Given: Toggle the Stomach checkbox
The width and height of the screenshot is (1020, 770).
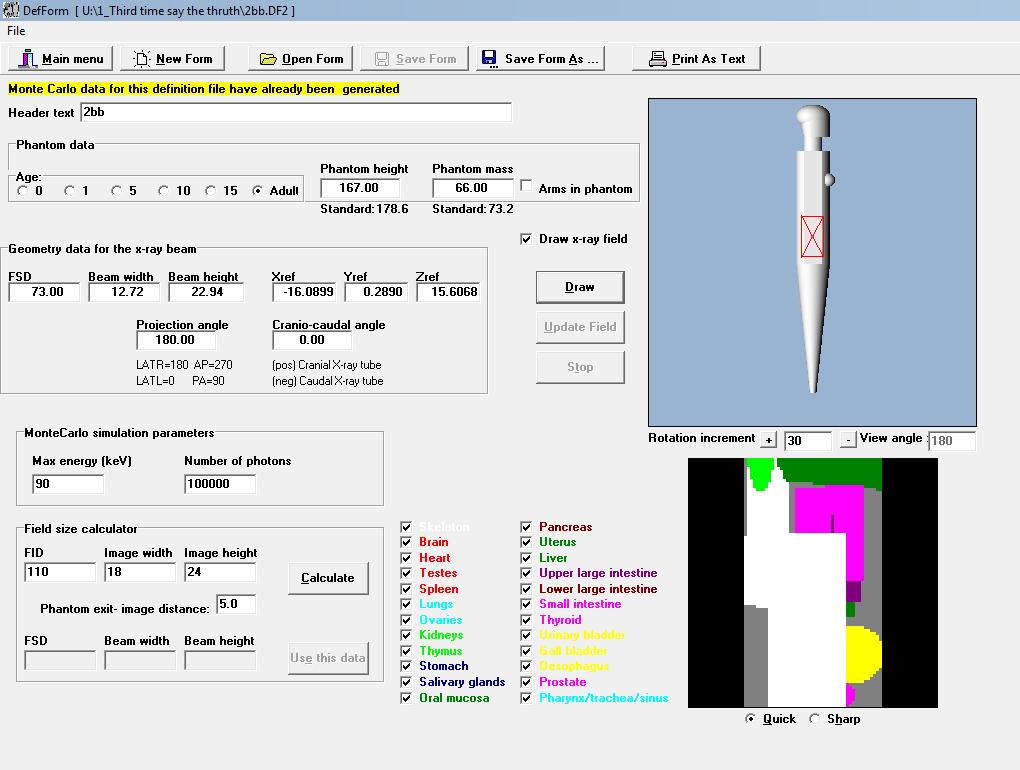Looking at the screenshot, I should click(406, 666).
